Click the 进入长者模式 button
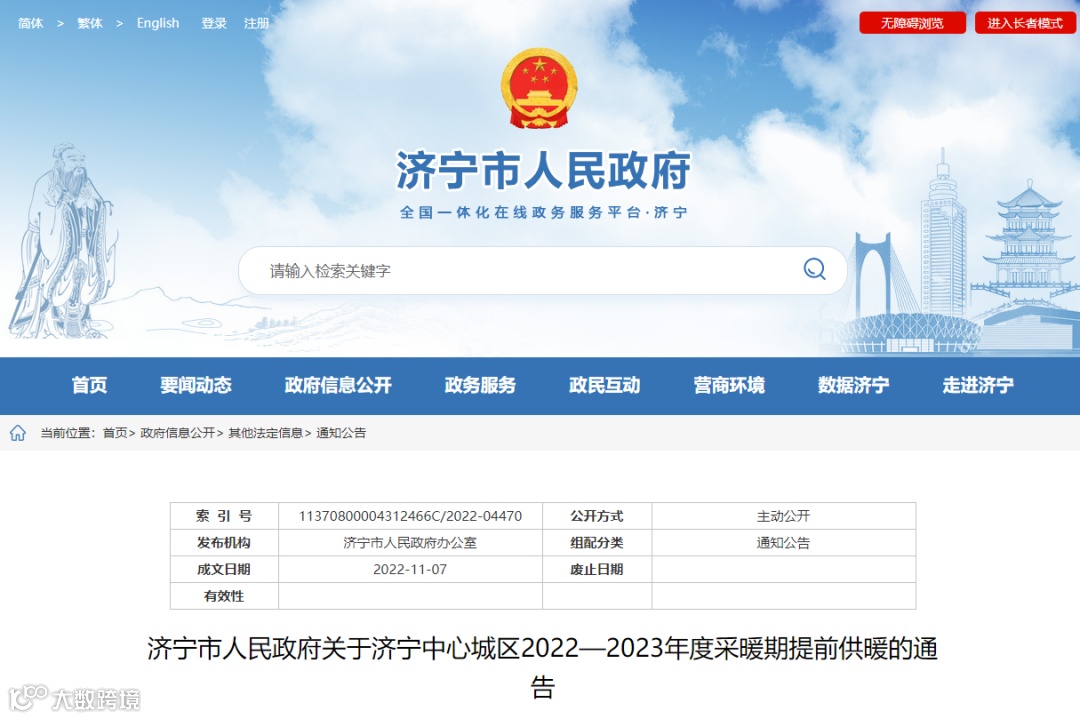 (x=1025, y=23)
